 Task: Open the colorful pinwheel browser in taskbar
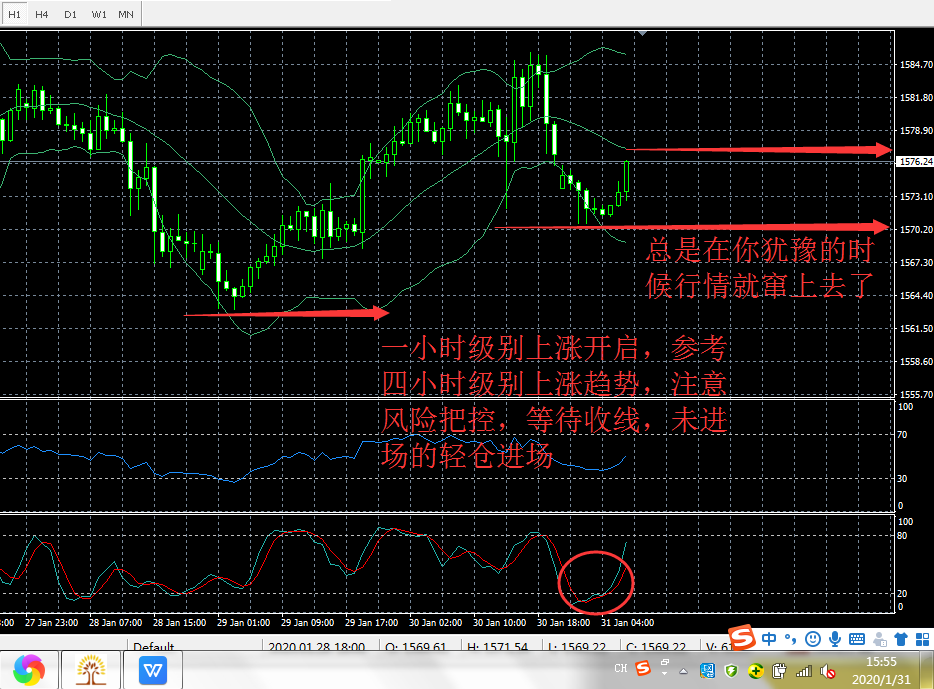pos(29,670)
